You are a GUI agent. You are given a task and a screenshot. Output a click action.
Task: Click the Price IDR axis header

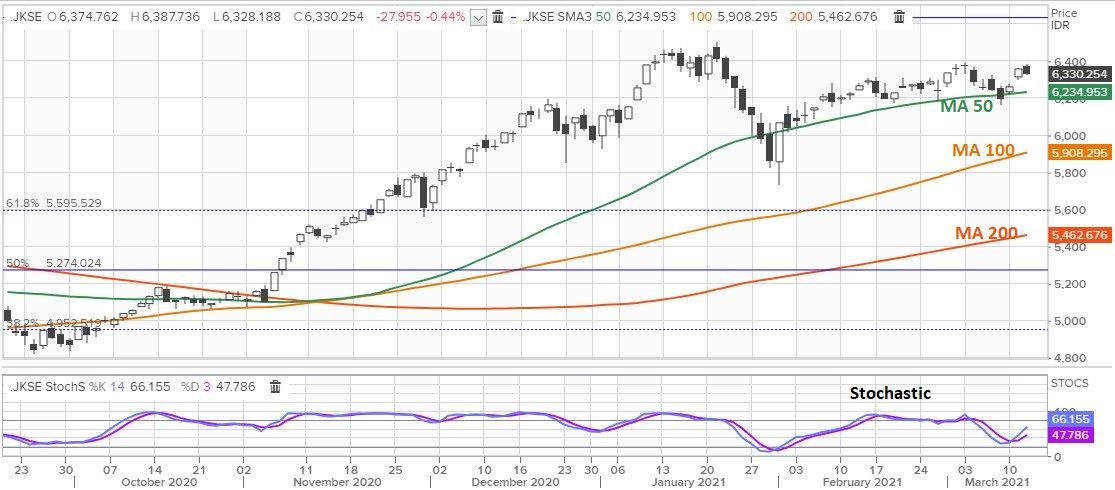point(1064,19)
